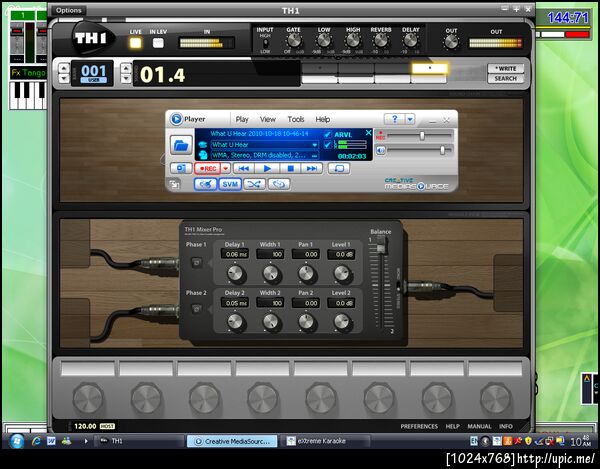Move the Balance fader in Mixer Pro
Screen dimensions: 600x469
coord(381,248)
